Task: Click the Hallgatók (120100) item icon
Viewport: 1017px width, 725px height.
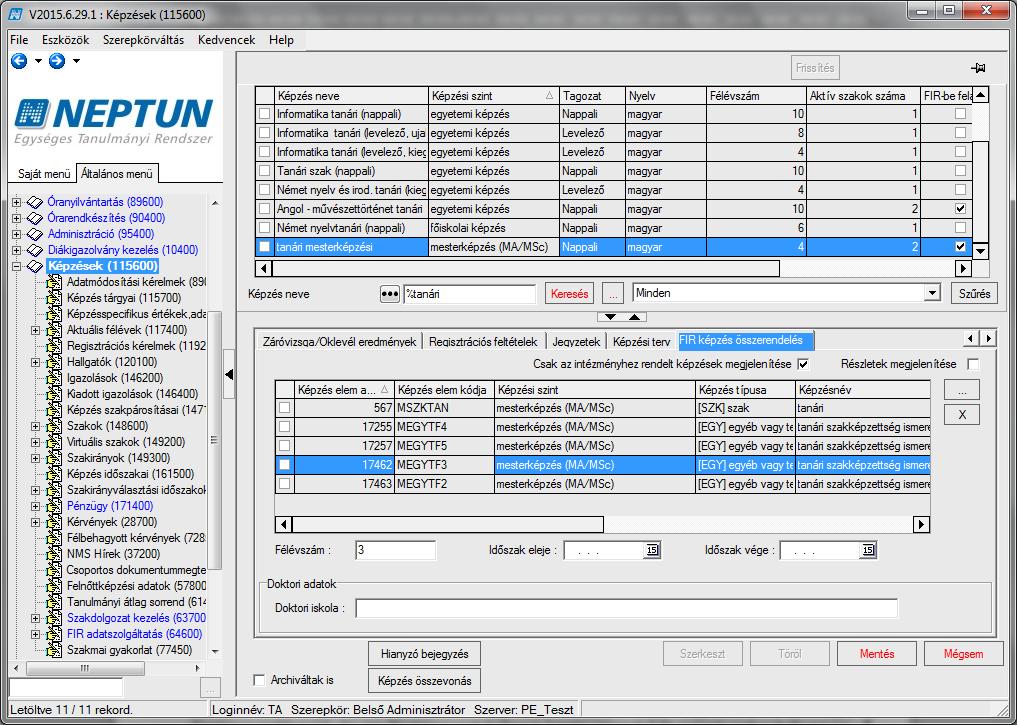Action: tap(54, 362)
